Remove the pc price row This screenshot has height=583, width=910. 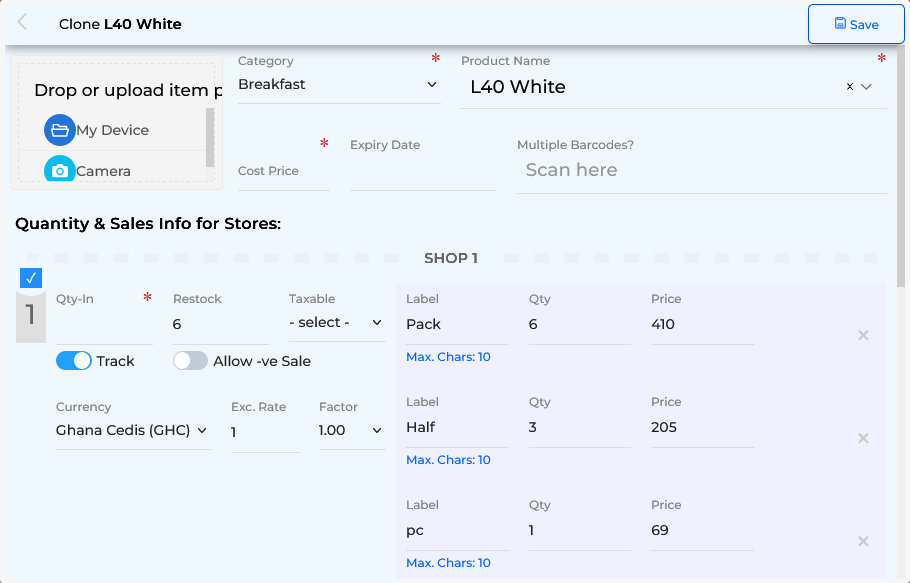coord(863,541)
